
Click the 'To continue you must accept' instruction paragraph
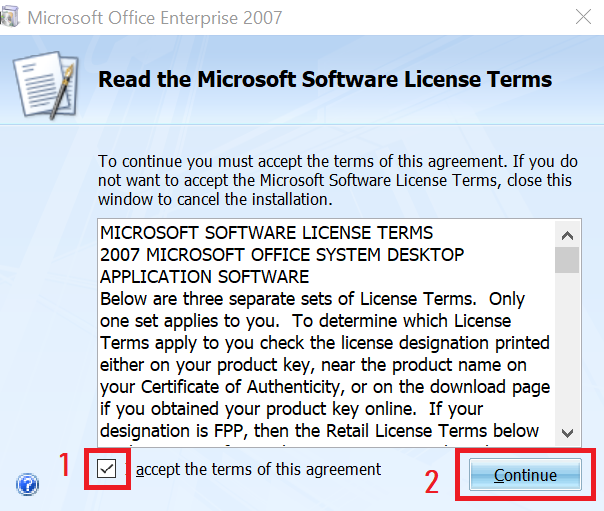coord(338,180)
